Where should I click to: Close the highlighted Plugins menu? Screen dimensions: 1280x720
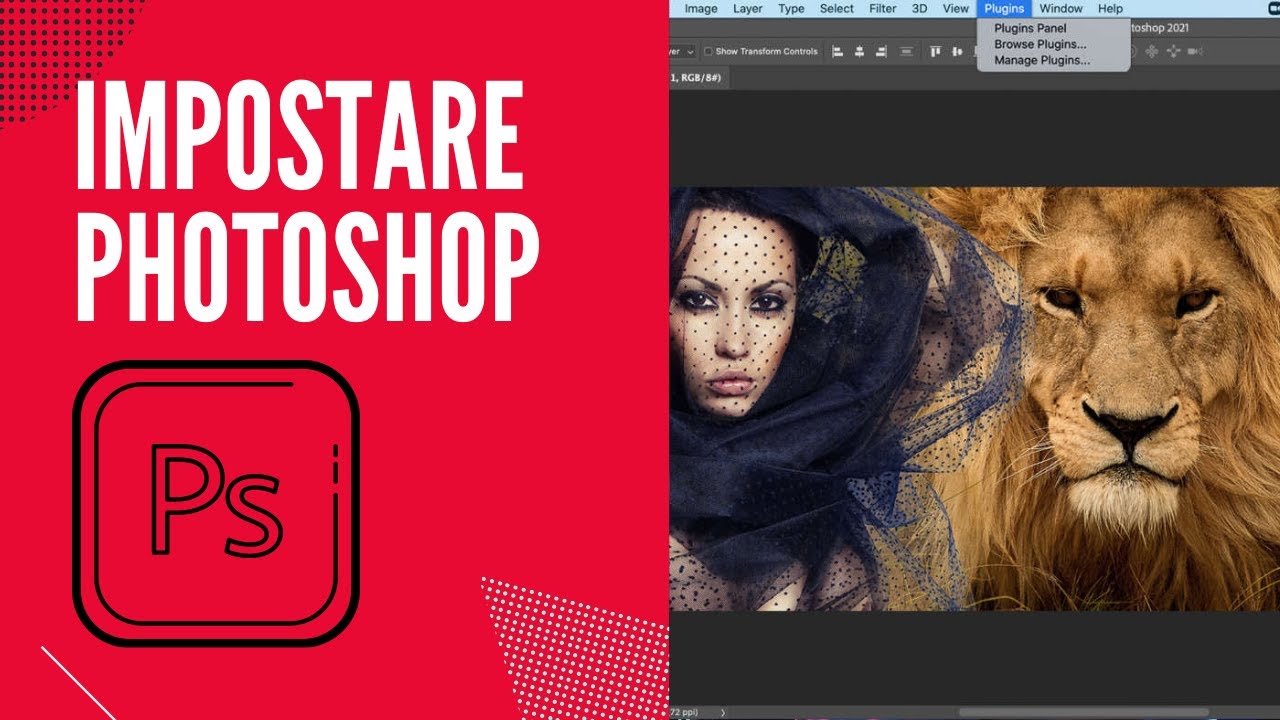click(x=1004, y=8)
